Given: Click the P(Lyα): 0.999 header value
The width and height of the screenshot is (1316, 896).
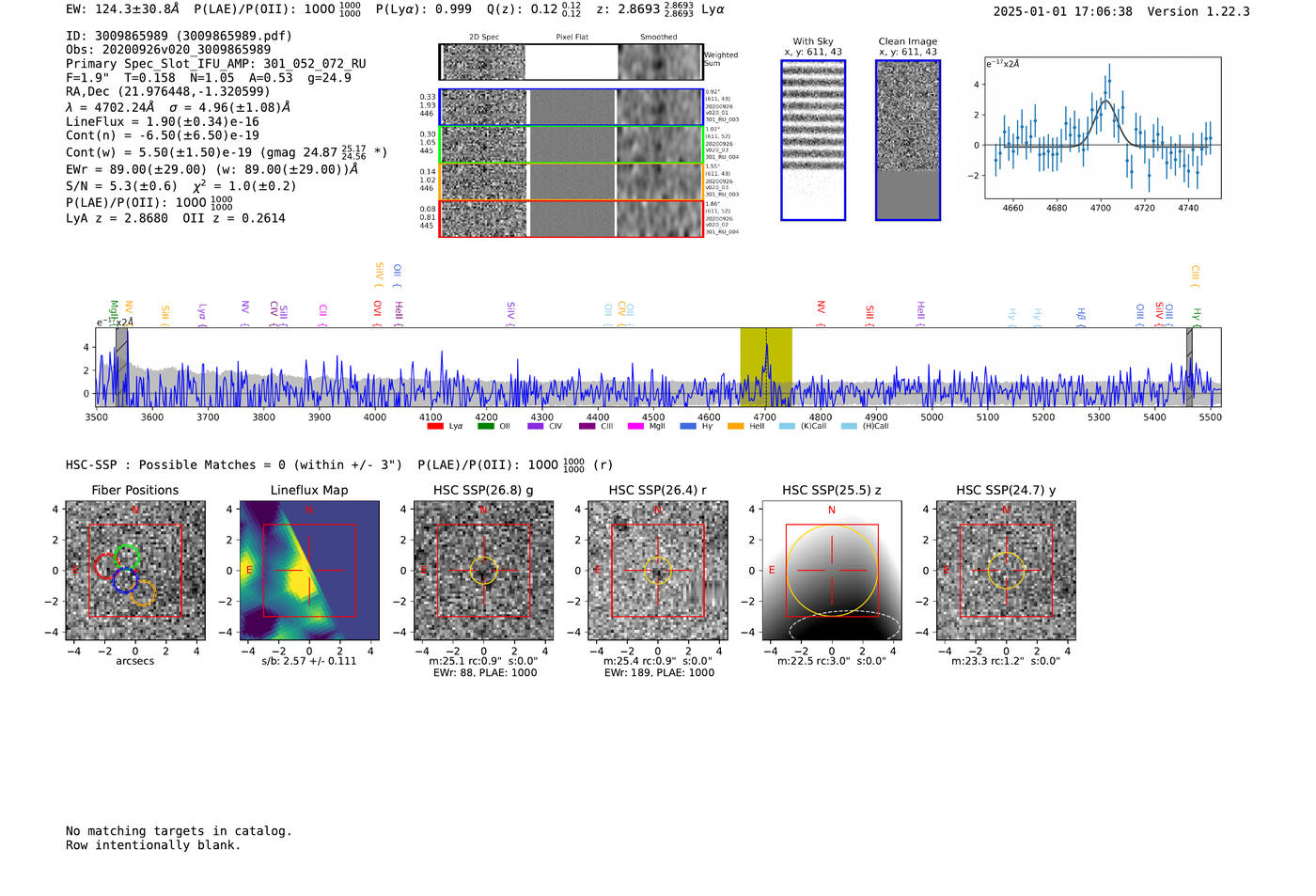Looking at the screenshot, I should point(424,9).
